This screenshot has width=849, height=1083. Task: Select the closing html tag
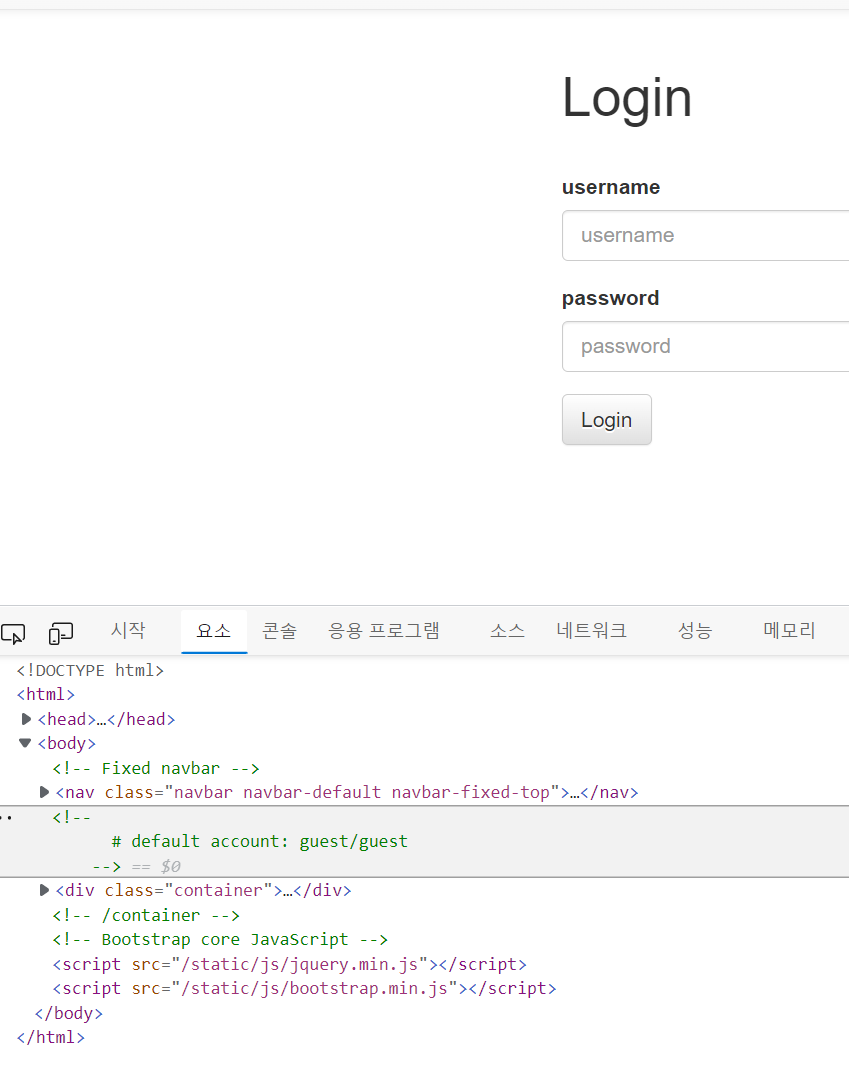50,1037
